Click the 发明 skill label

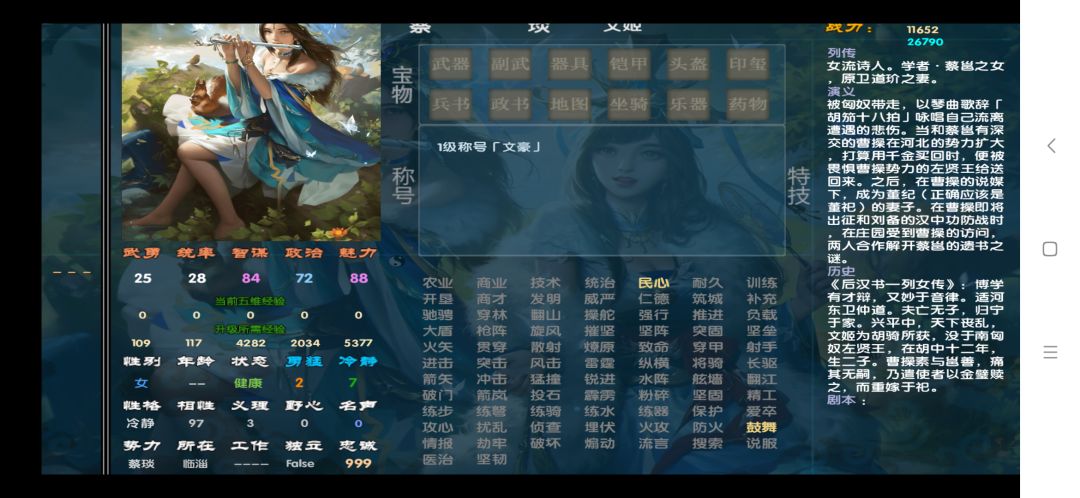point(546,299)
